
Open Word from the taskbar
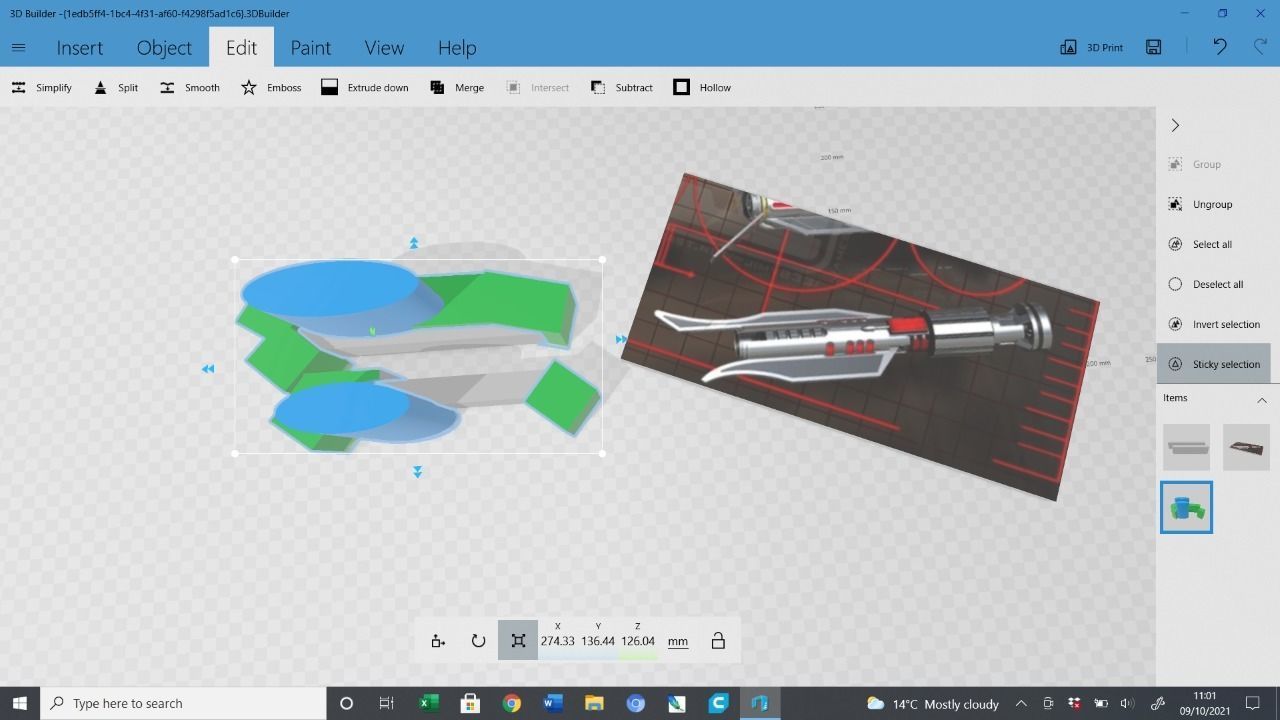(553, 703)
